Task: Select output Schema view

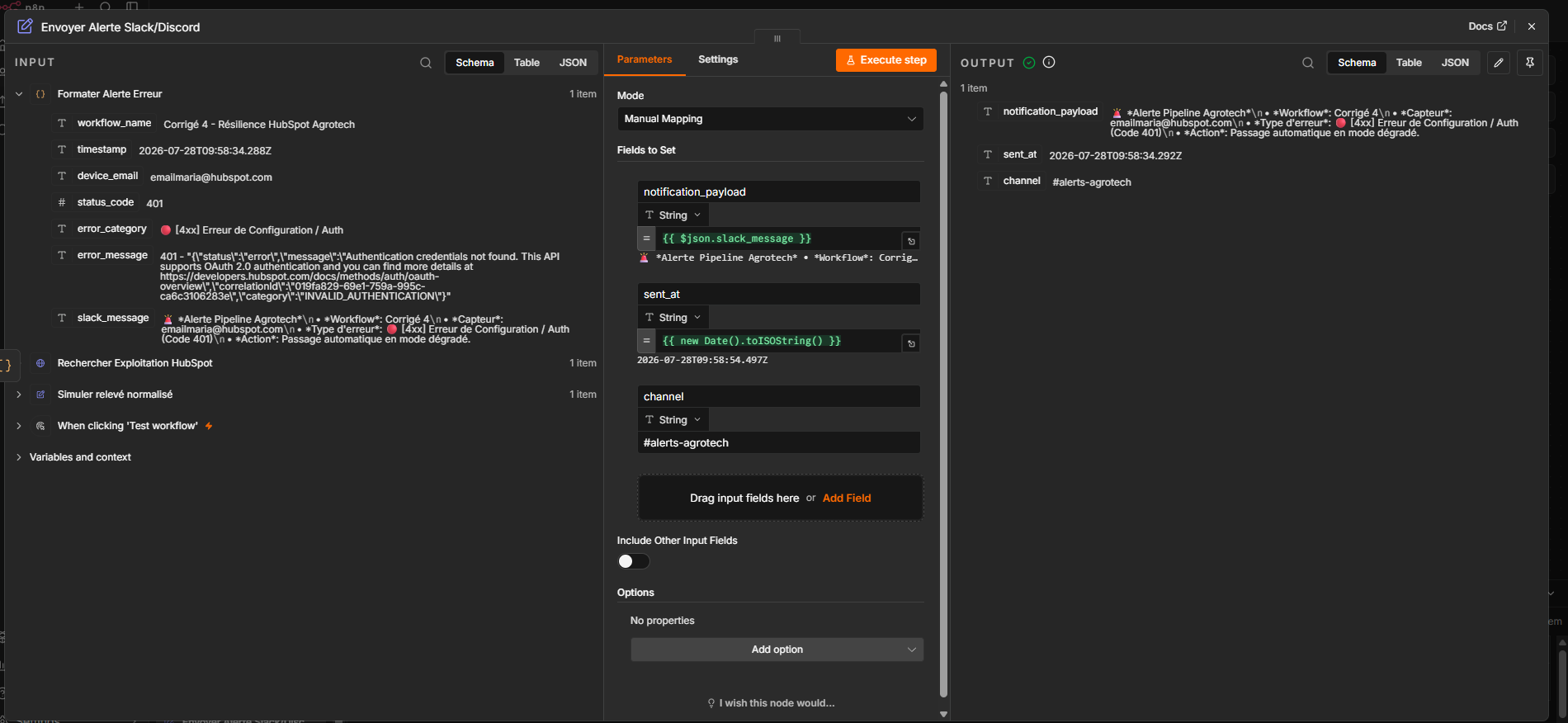Action: 1357,63
